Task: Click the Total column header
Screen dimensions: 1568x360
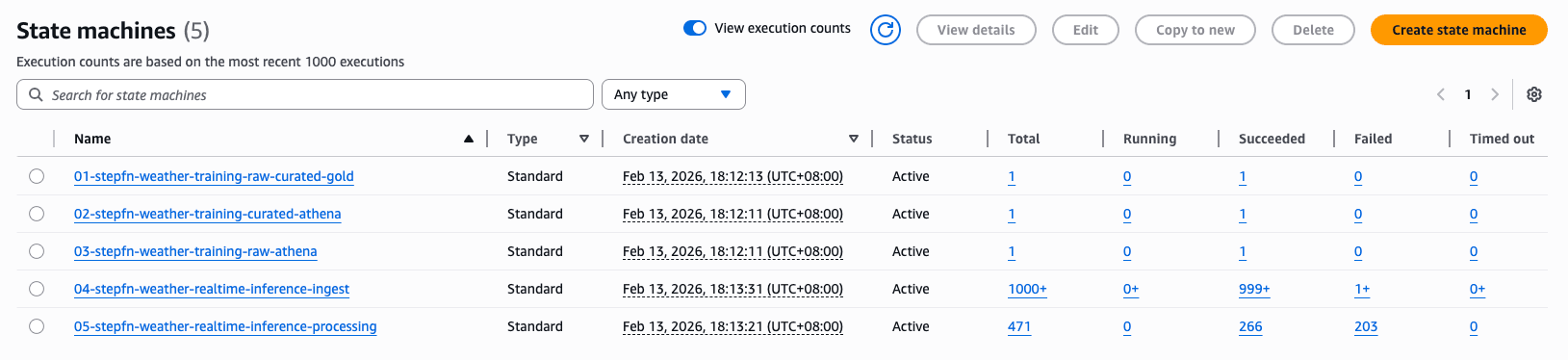Action: [x=1023, y=139]
